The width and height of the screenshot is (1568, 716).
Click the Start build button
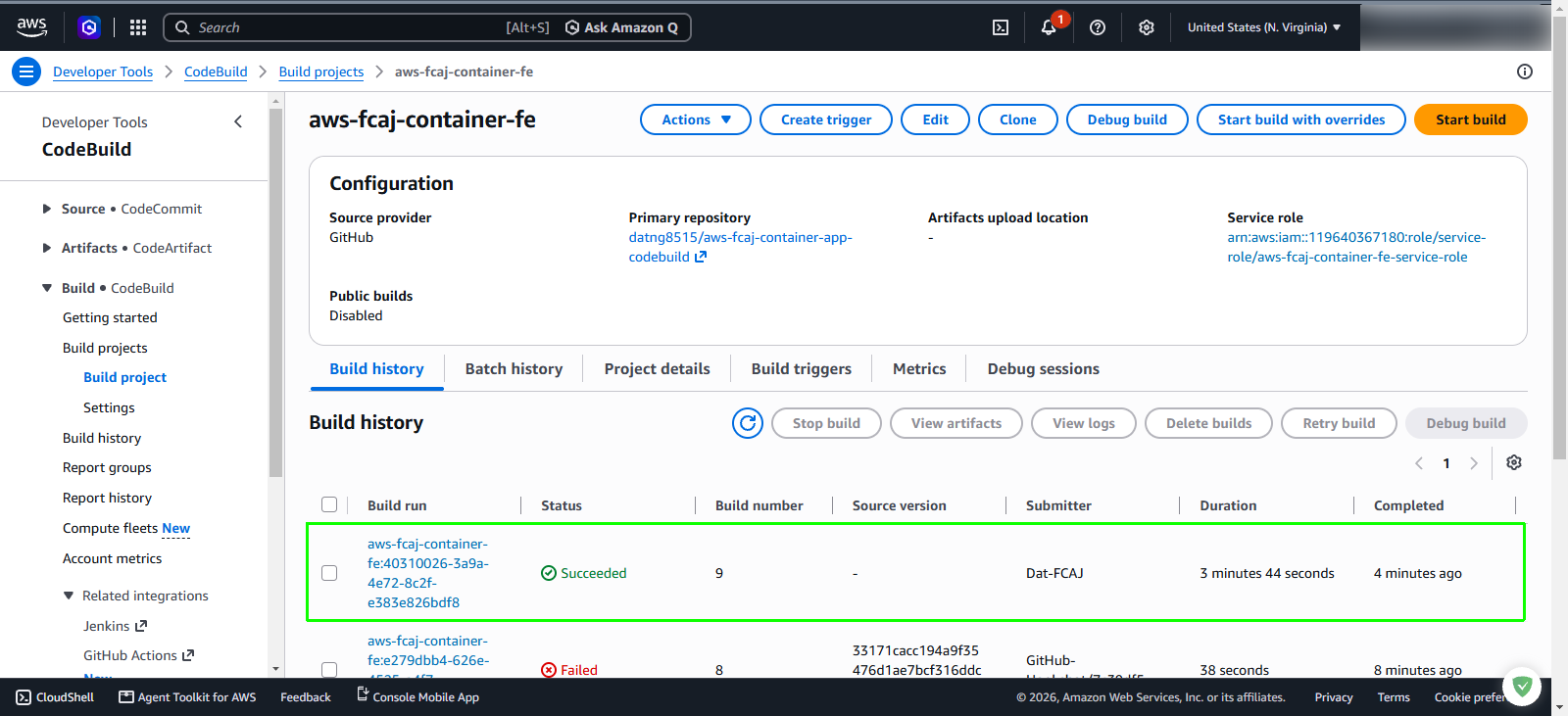(1471, 119)
